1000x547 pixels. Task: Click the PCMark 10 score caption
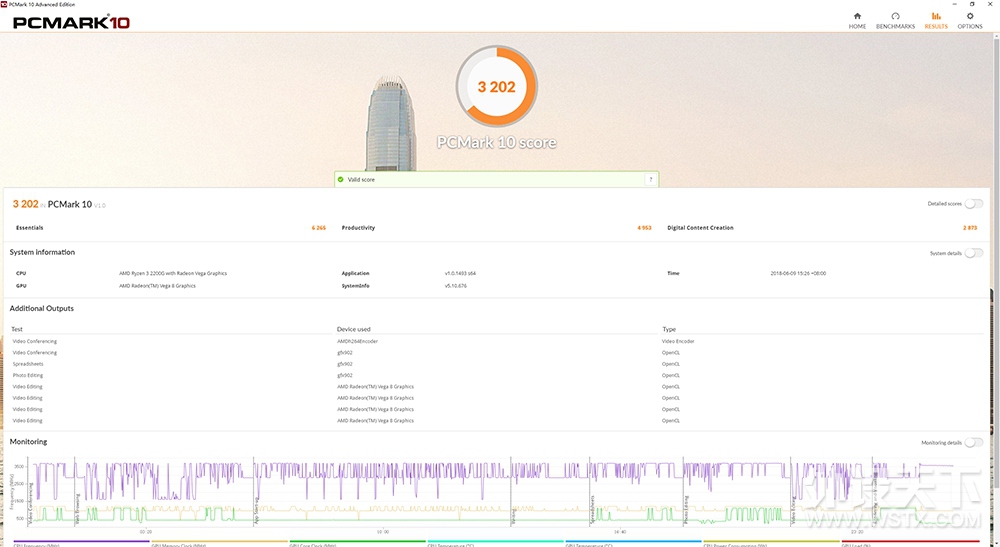pyautogui.click(x=496, y=142)
